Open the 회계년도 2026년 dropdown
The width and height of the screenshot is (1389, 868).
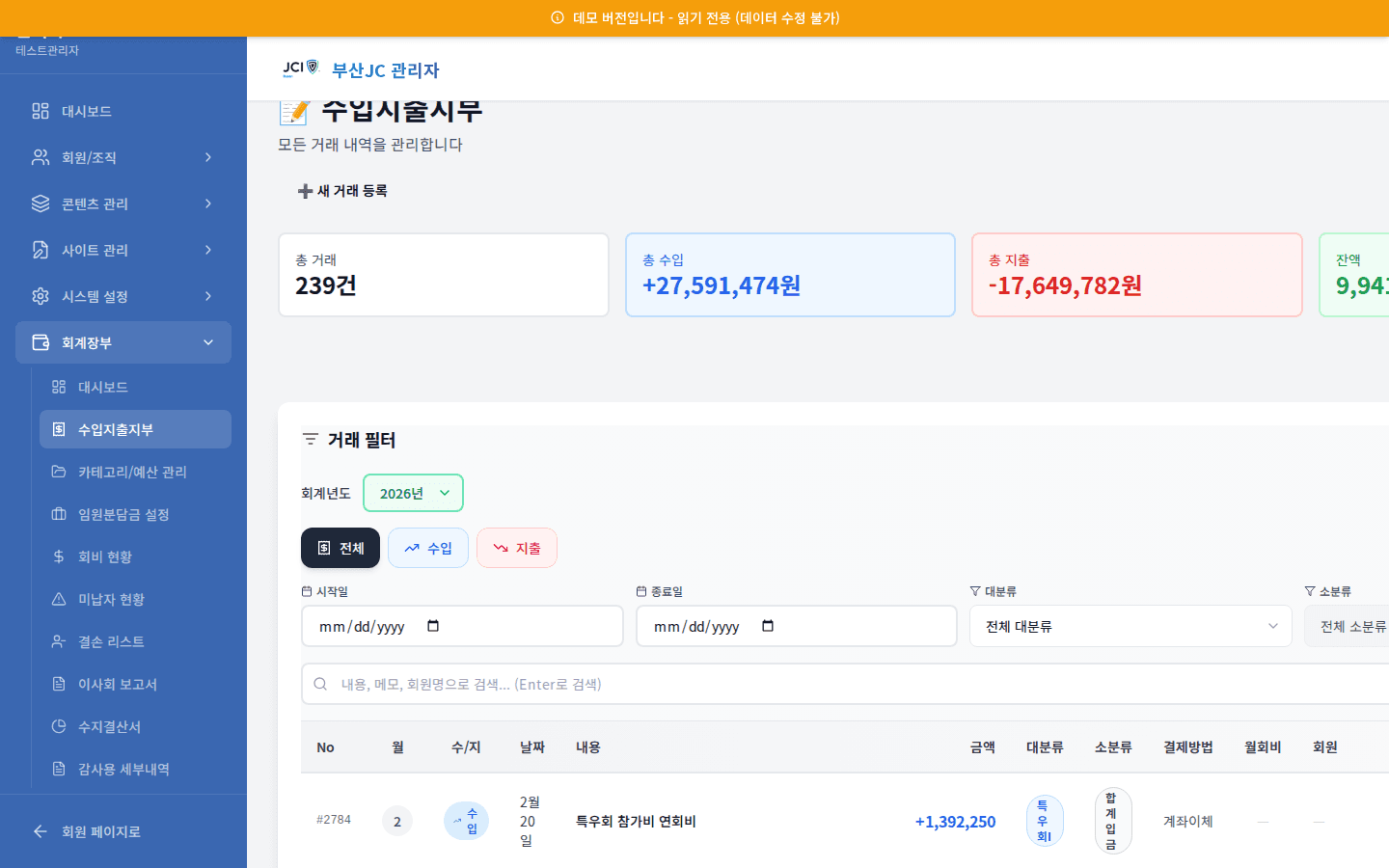413,493
